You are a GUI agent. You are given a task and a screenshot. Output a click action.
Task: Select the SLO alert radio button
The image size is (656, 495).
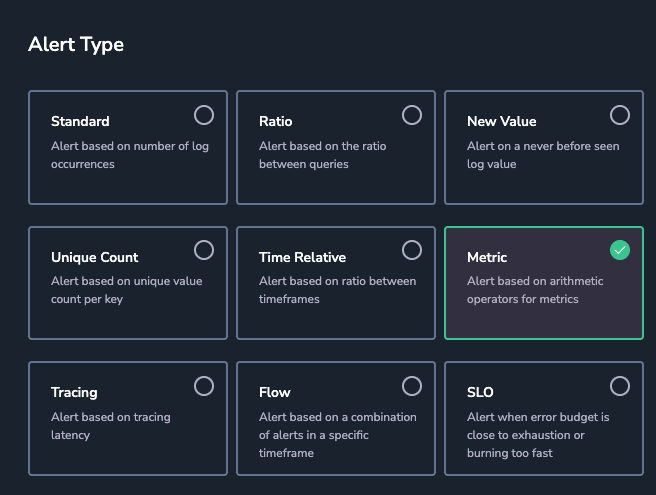coord(620,386)
